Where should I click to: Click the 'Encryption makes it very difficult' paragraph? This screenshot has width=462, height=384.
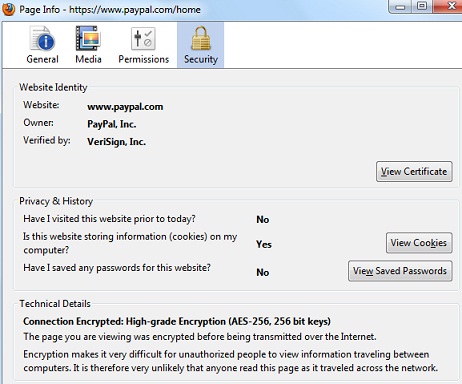click(230, 361)
